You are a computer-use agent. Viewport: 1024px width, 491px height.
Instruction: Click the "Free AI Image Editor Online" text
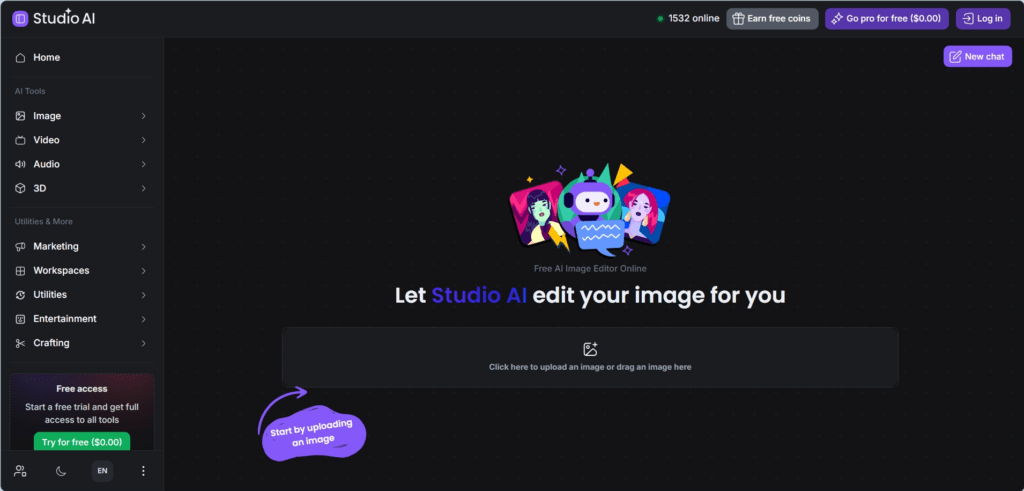tap(590, 268)
